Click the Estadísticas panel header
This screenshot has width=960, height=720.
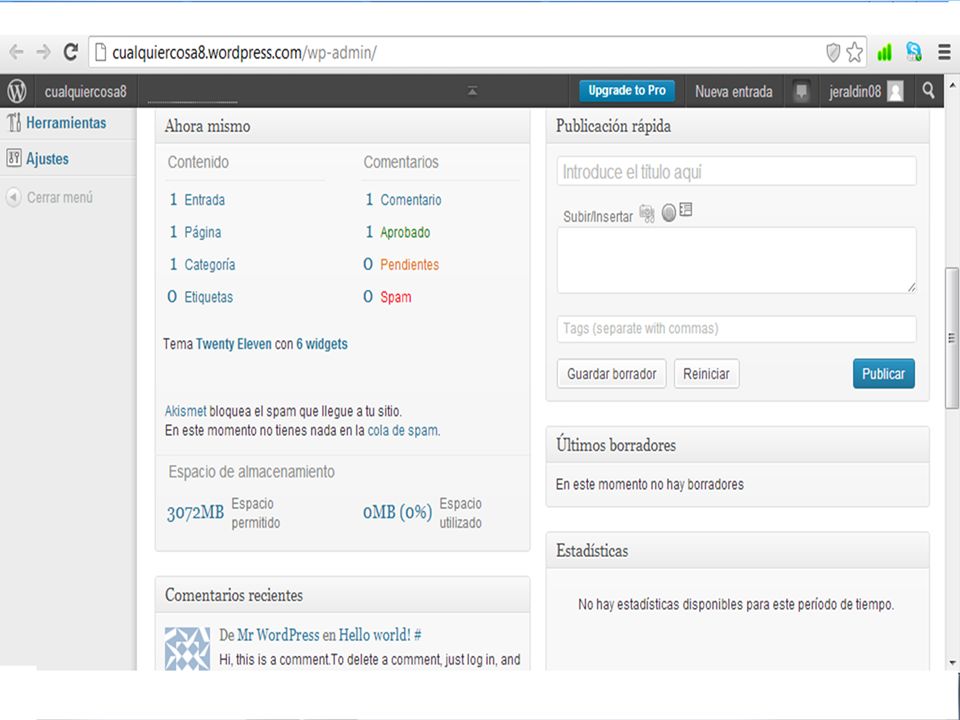tap(737, 550)
